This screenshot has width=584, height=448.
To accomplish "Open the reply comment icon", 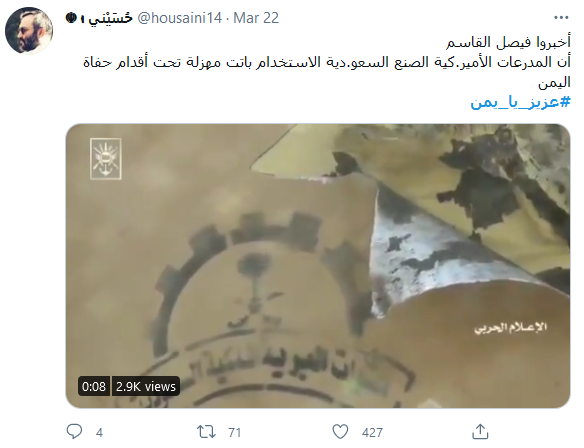I will point(74,432).
